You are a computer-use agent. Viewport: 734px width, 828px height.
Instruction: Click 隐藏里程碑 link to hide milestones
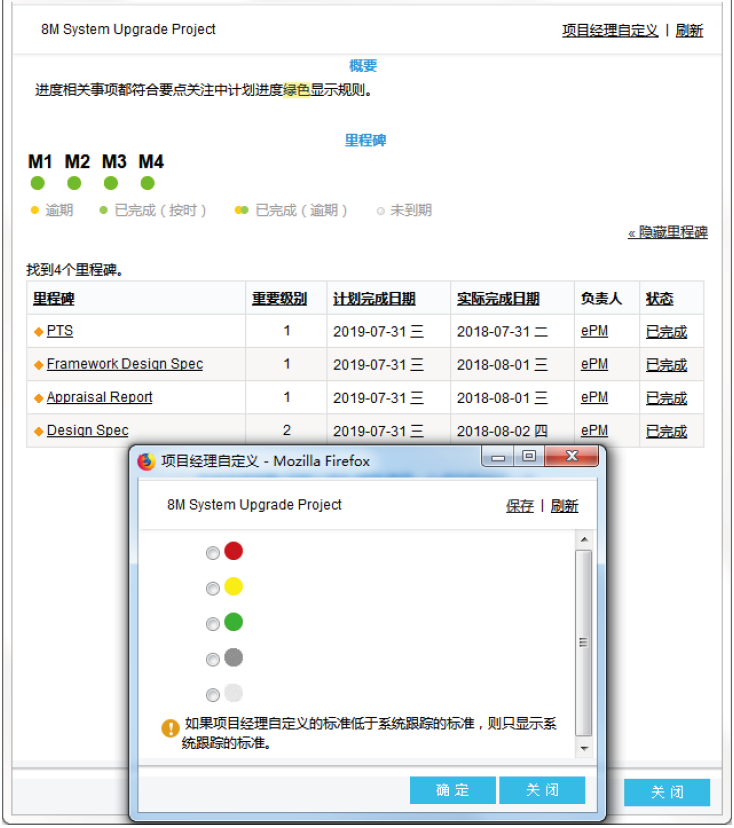(x=668, y=232)
